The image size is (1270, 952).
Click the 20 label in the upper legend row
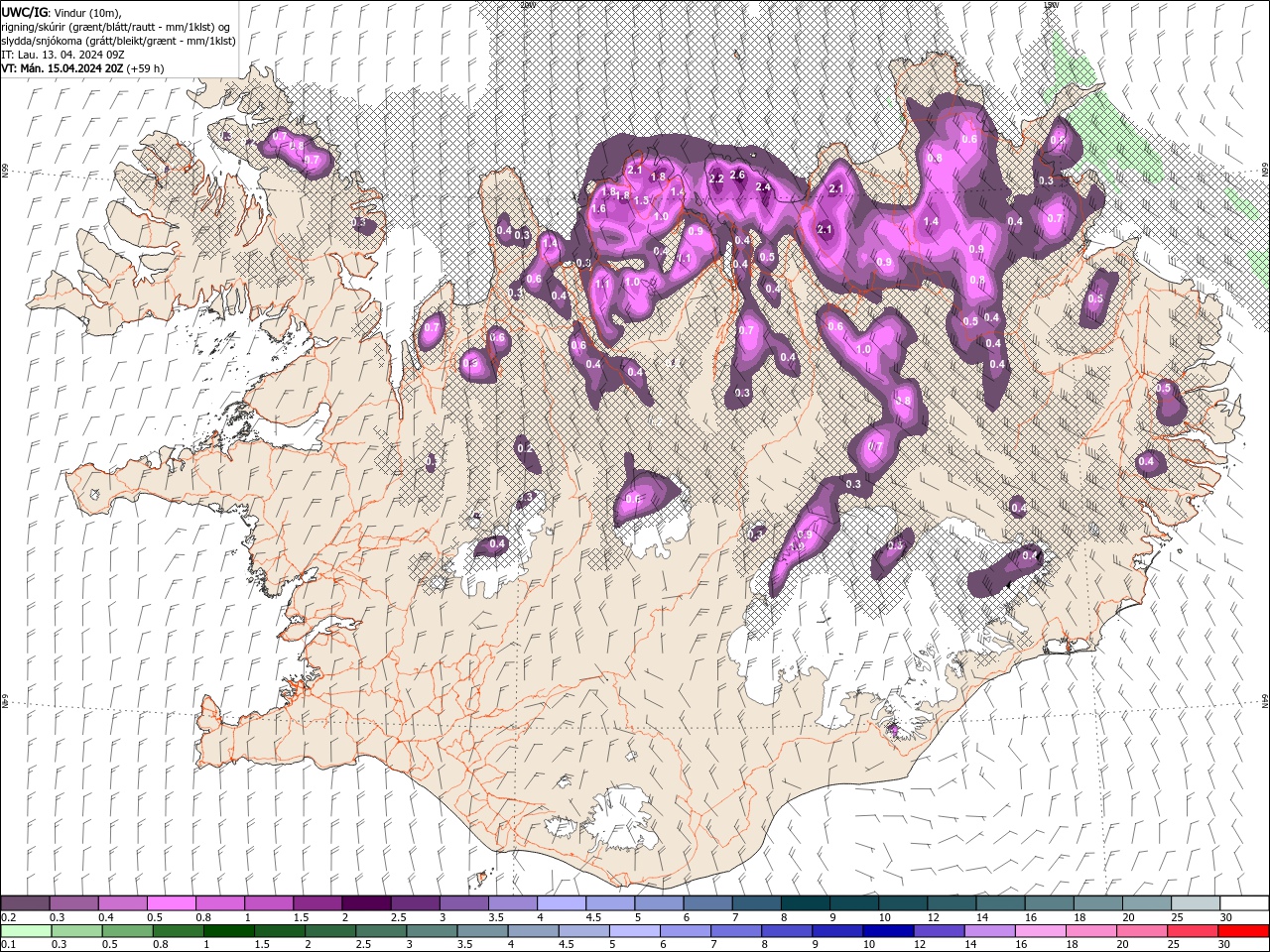[x=1128, y=917]
